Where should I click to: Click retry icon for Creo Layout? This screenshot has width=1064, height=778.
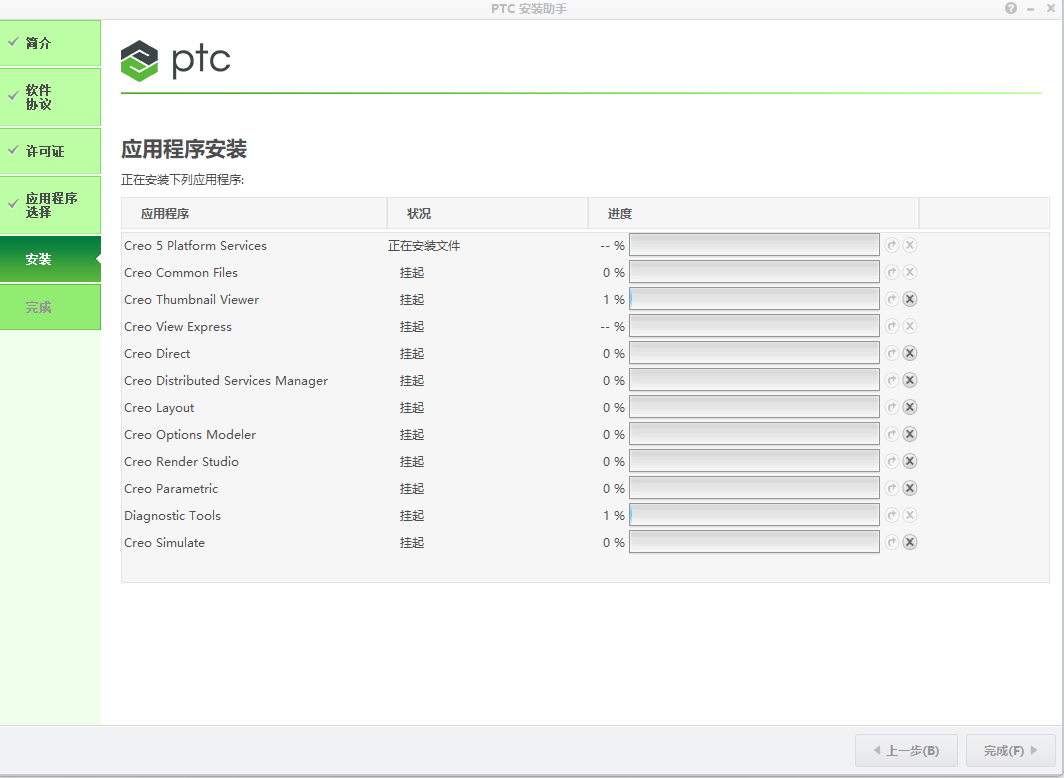892,407
